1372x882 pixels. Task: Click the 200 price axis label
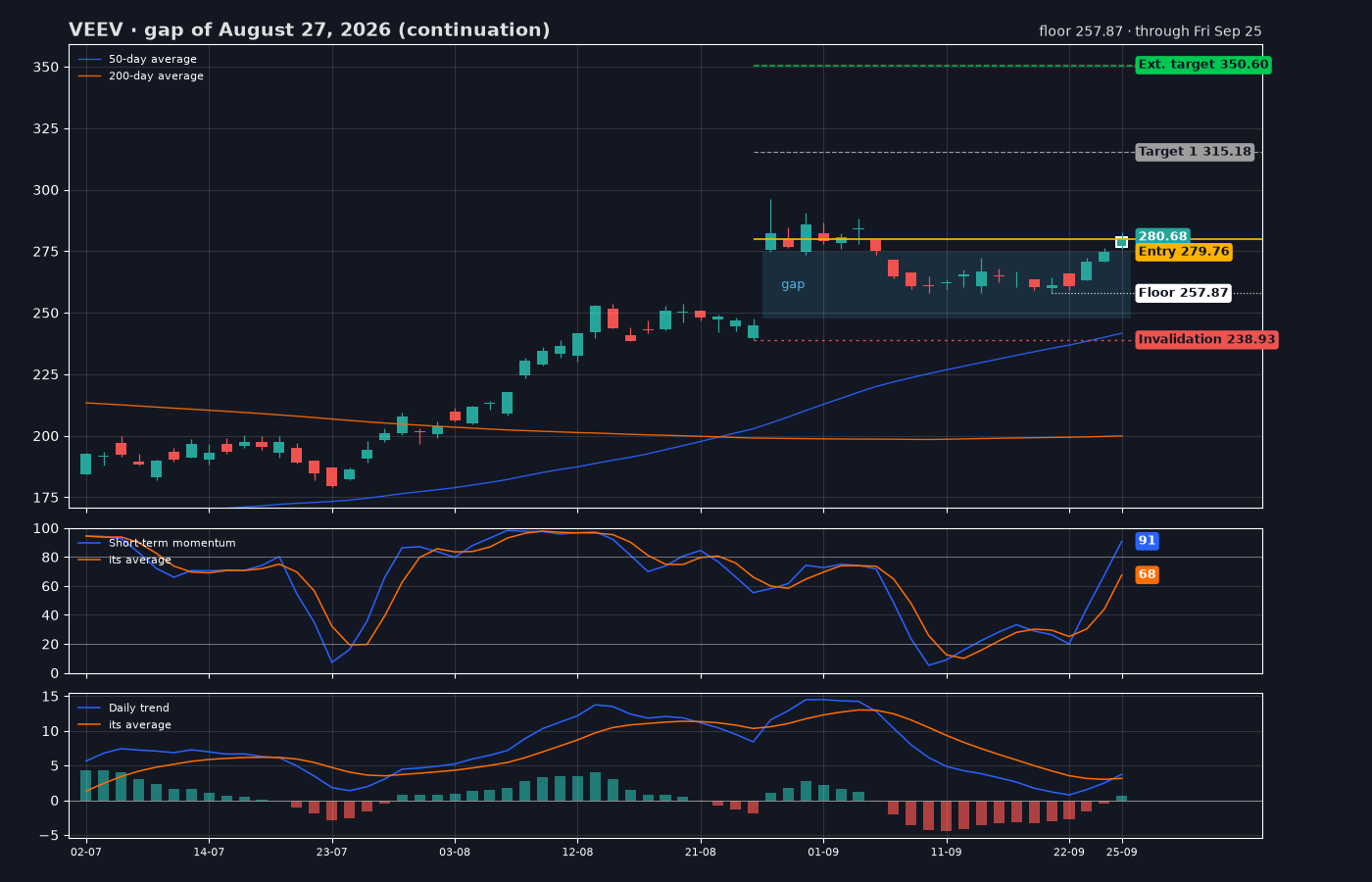(x=46, y=436)
